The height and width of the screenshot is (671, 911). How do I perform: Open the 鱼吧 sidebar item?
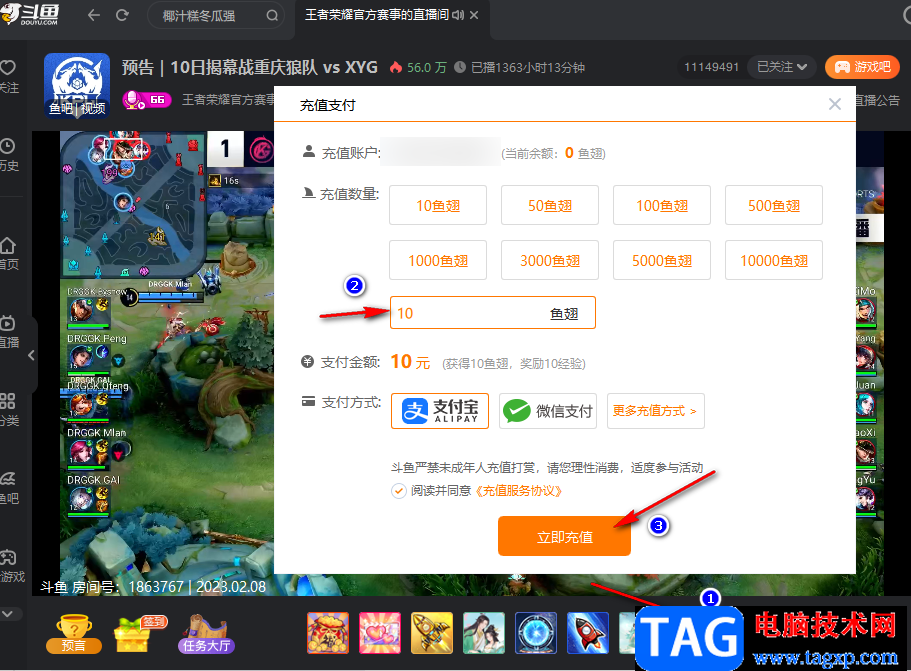tap(8, 489)
